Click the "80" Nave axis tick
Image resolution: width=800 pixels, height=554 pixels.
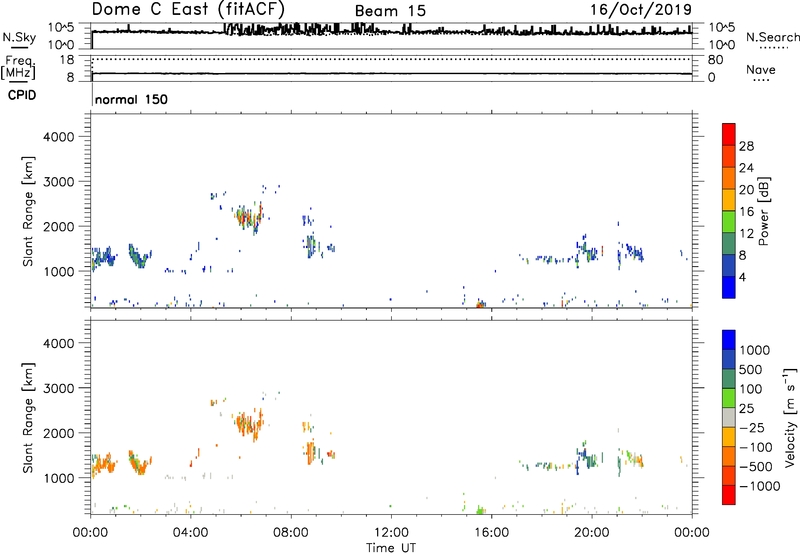715,60
